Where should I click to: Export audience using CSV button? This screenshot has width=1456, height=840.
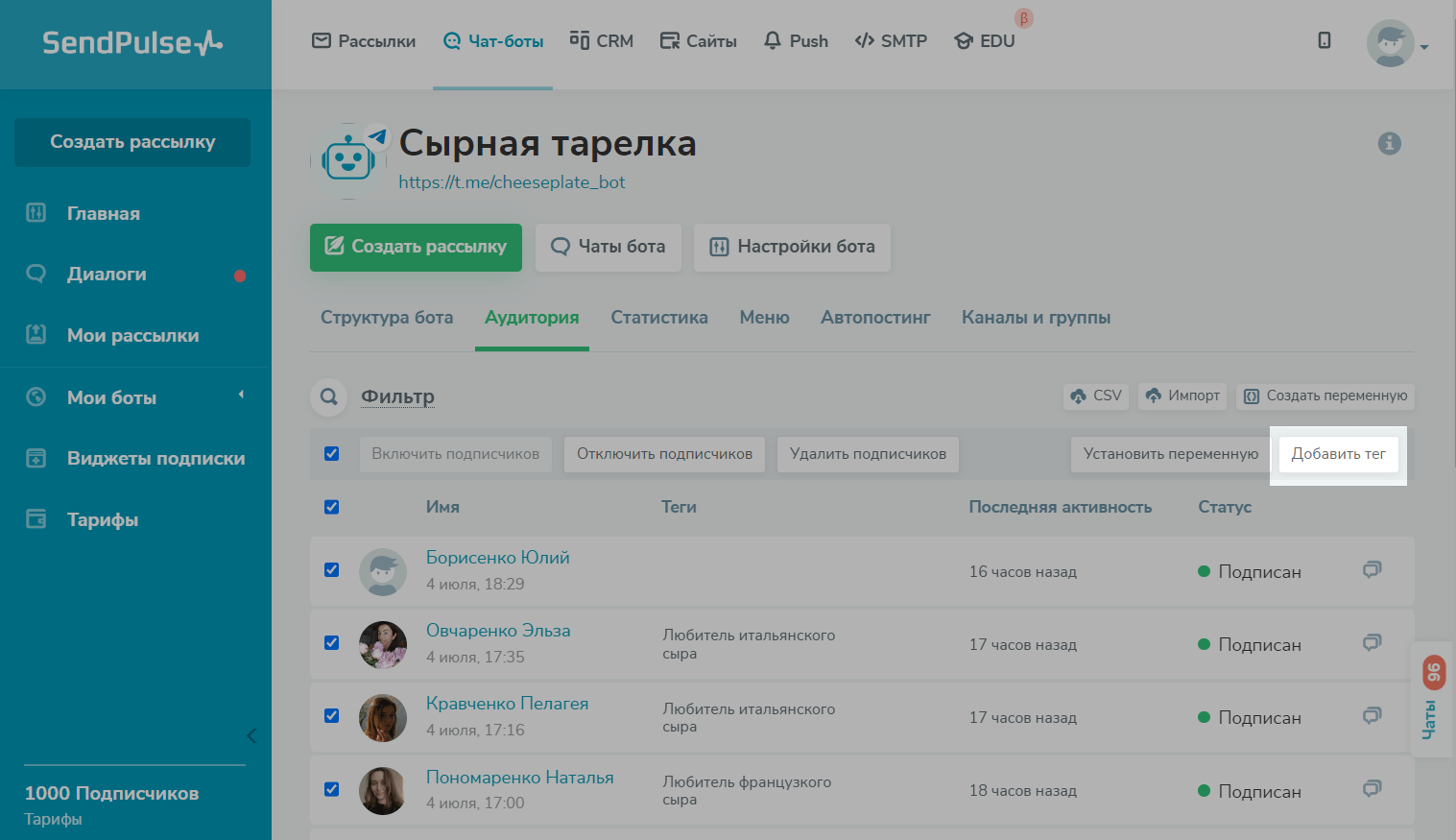tap(1095, 396)
